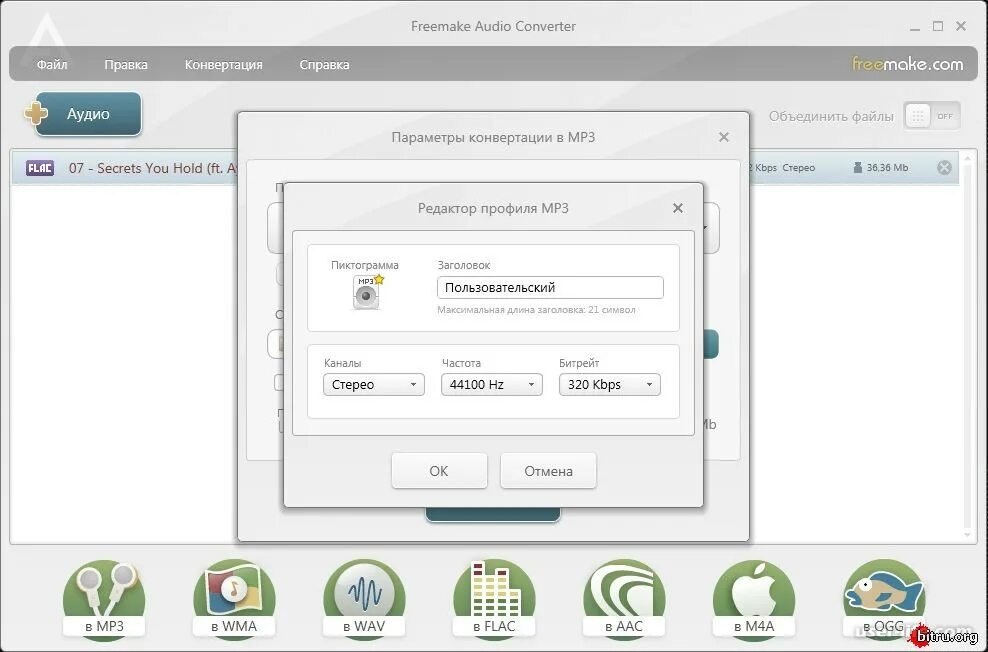Convert to MP3 via the earbuds icon

pos(105,599)
